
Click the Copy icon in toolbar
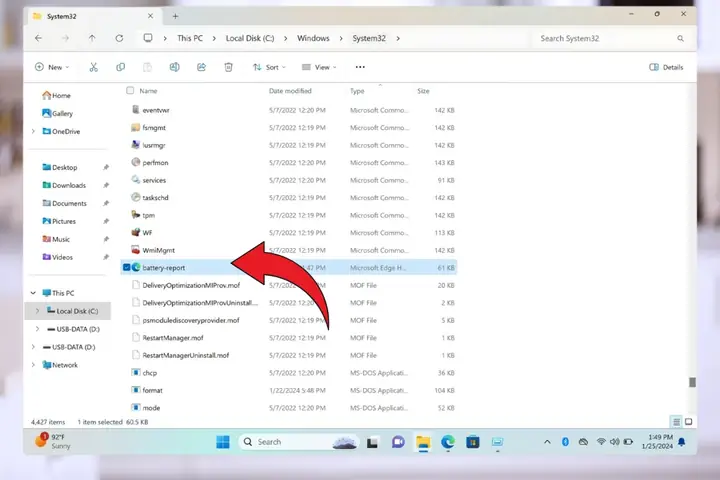coord(120,67)
